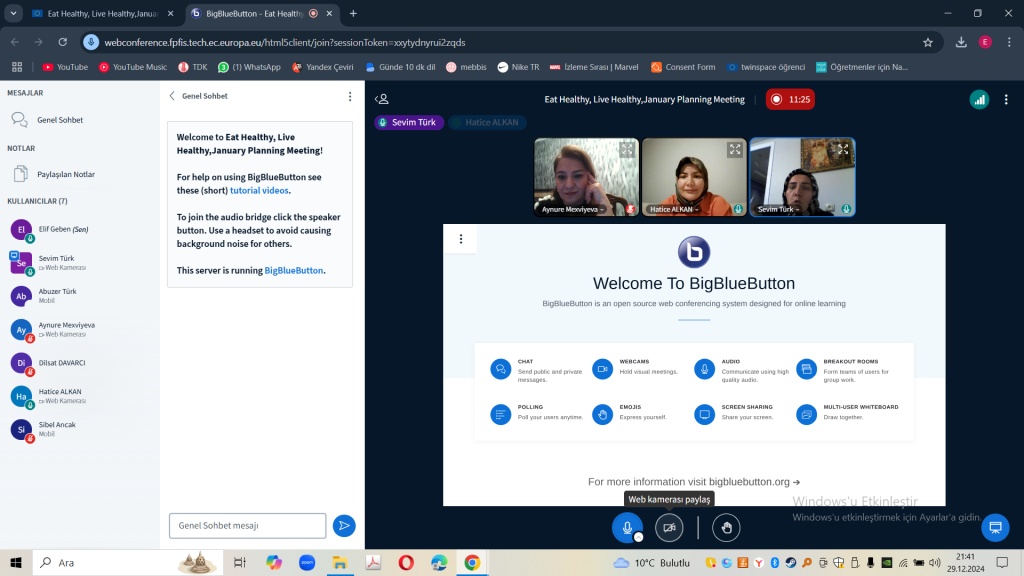Click the Webcams feature icon on slide
Screen dimensions: 1024x576
point(602,369)
